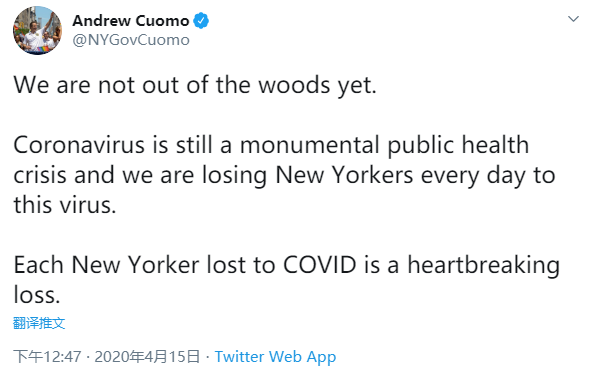The image size is (593, 376).
Task: Click the text "this virus."
Action: tap(65, 205)
